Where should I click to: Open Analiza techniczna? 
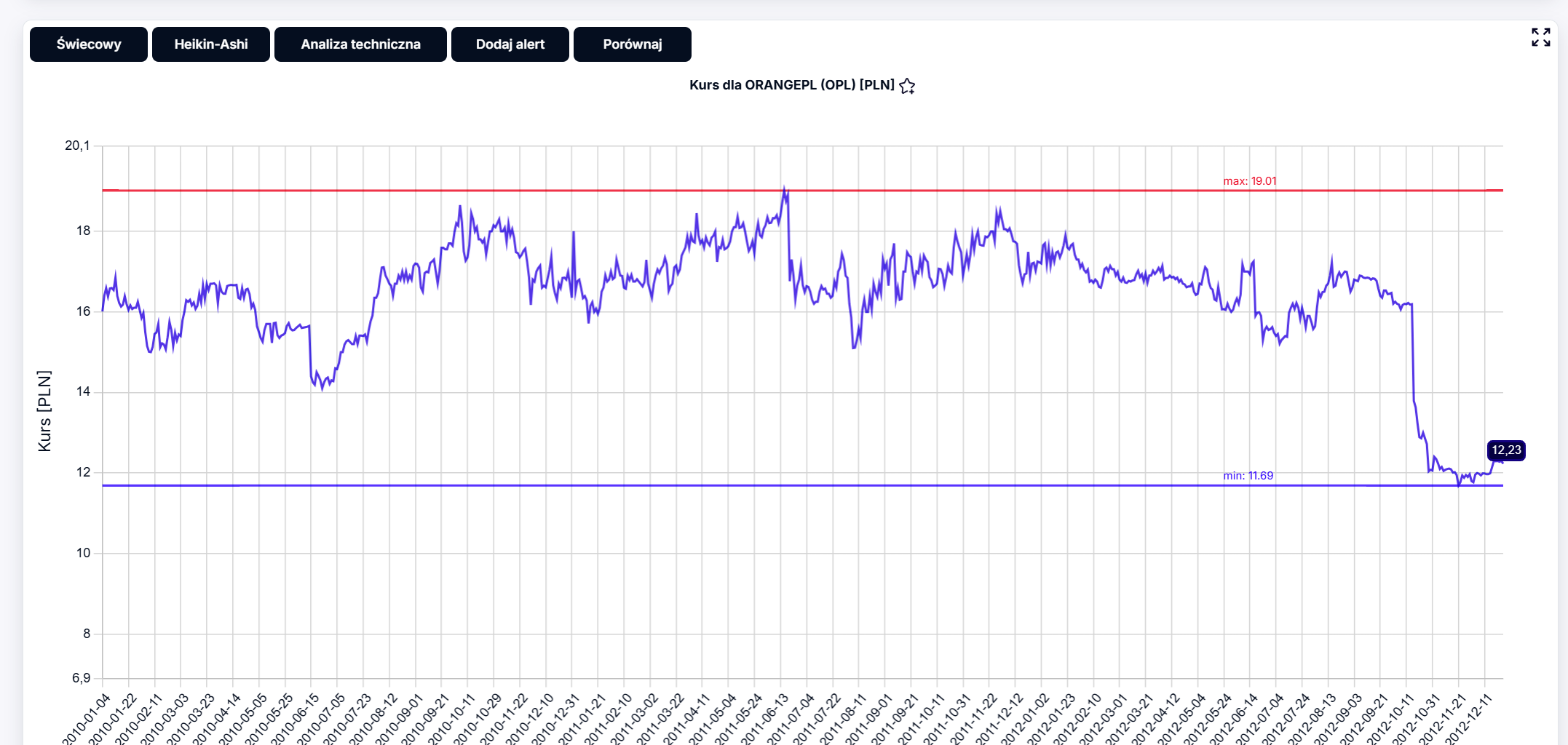360,44
